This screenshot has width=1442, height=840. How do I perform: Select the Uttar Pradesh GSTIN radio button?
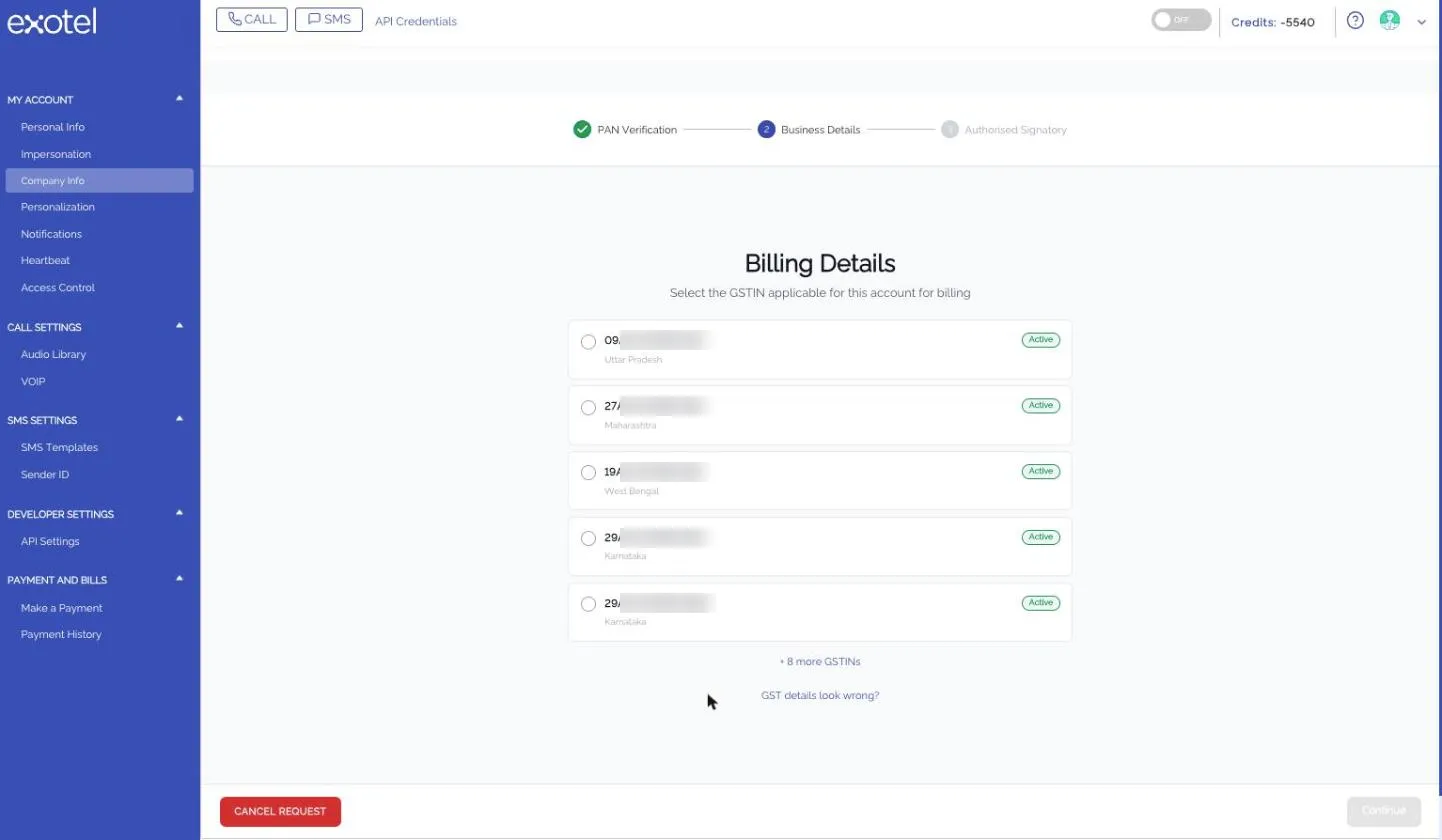(x=588, y=342)
